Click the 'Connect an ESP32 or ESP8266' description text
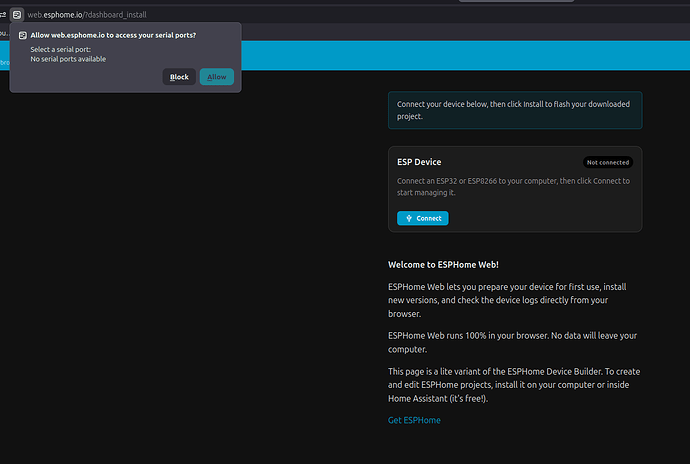Screen dimensions: 690x464 point(513,187)
